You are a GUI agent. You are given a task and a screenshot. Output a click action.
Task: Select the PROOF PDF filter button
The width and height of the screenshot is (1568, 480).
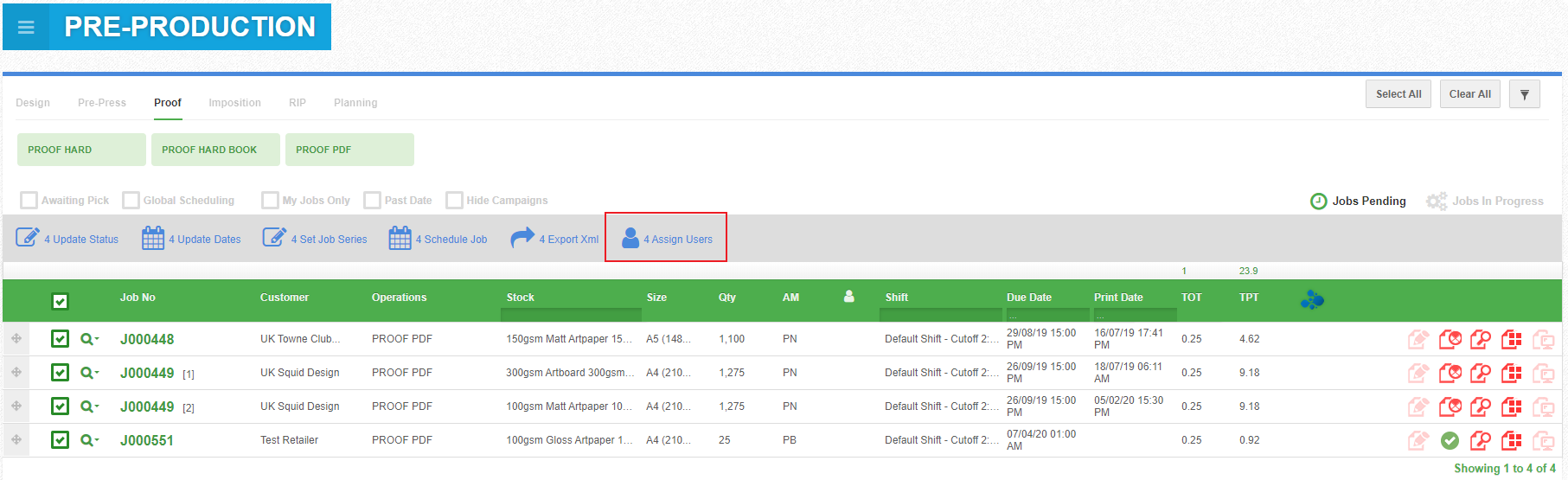click(349, 150)
